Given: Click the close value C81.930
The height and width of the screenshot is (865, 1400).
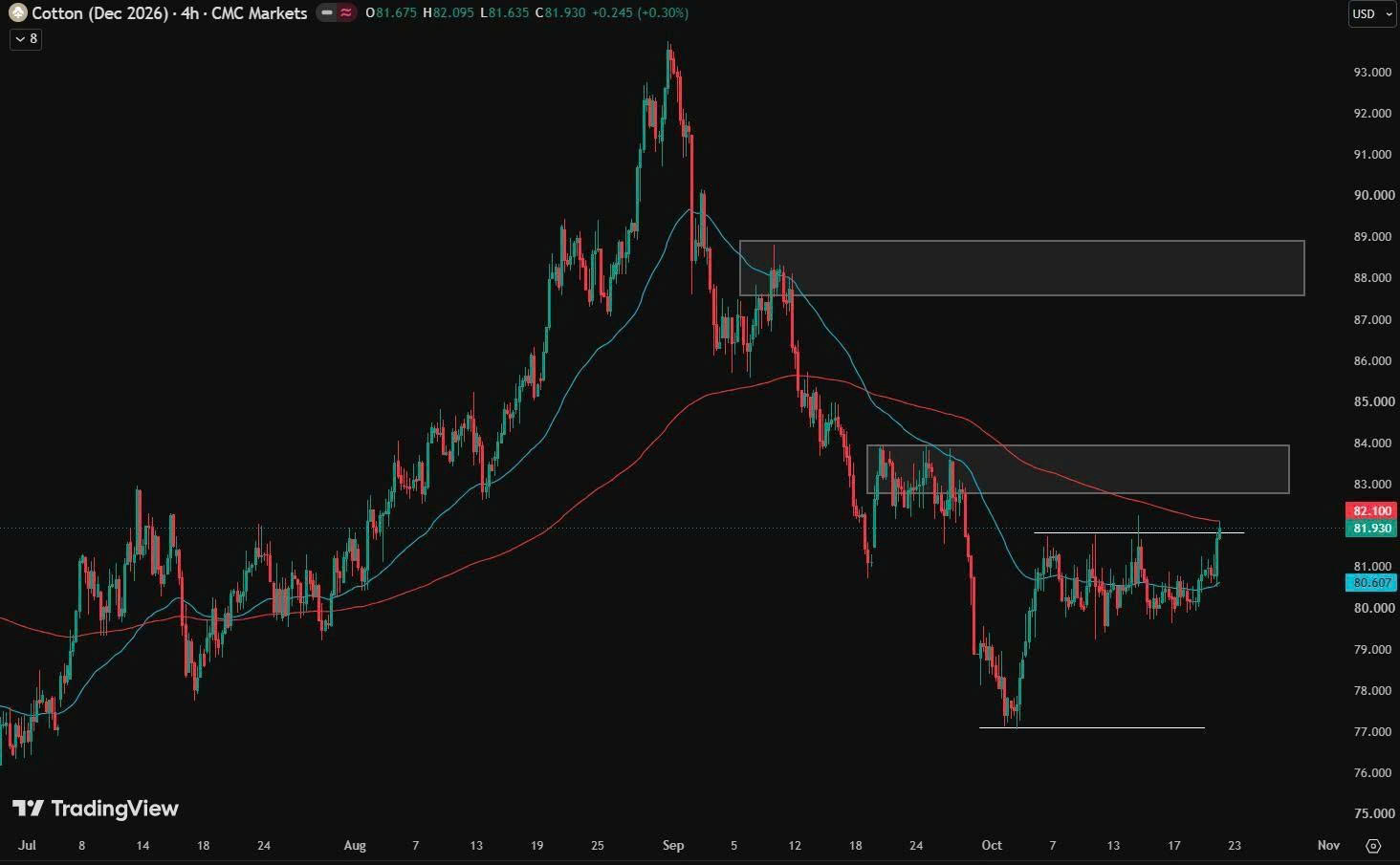Looking at the screenshot, I should click(560, 13).
